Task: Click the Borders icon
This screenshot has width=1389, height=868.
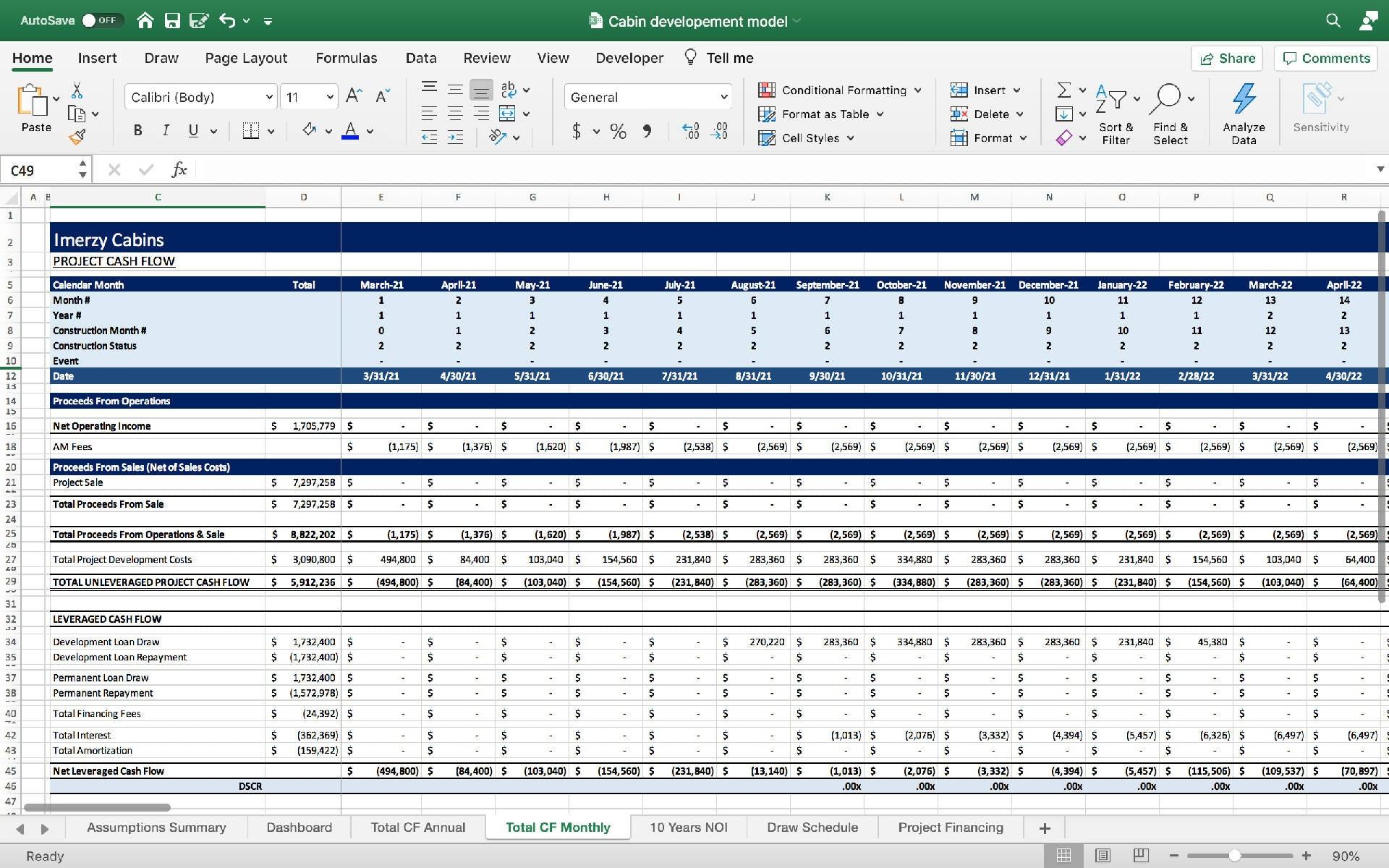Action: [x=251, y=131]
